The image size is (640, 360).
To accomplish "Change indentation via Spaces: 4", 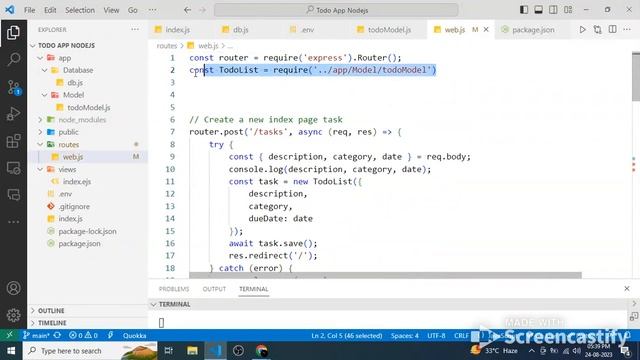I will click(x=404, y=336).
